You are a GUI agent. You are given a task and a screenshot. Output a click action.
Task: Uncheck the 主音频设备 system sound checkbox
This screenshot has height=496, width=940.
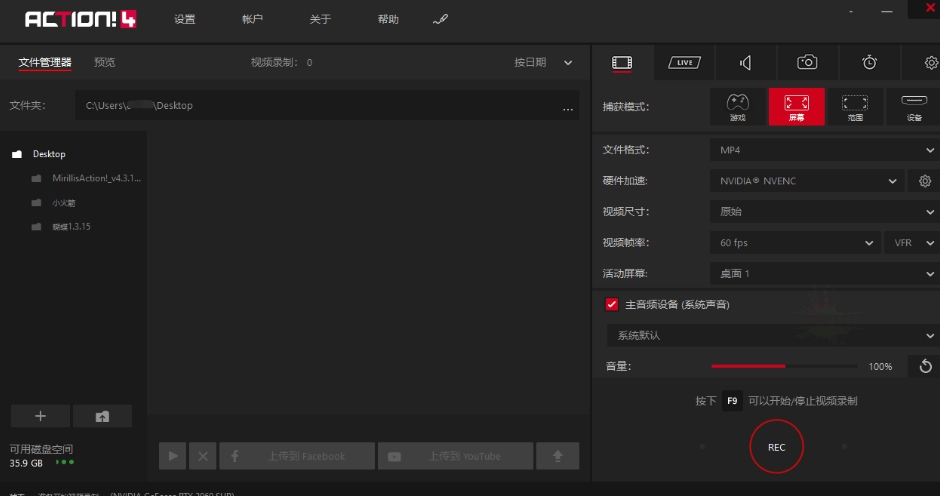[612, 304]
